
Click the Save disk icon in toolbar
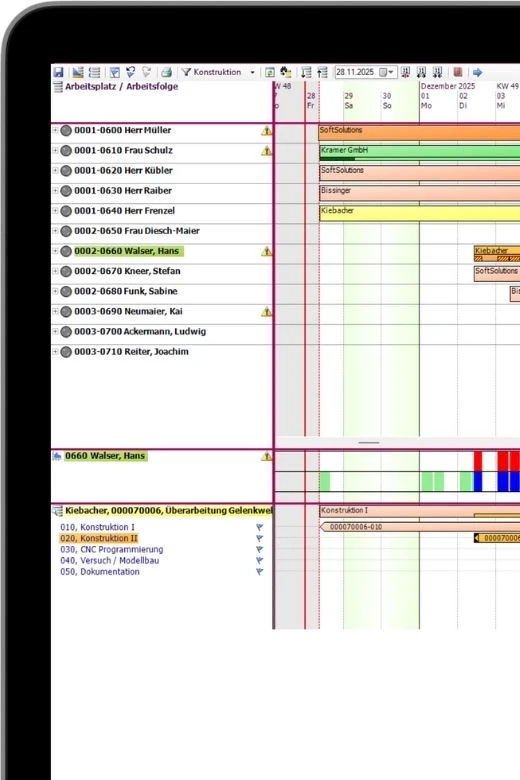point(58,72)
